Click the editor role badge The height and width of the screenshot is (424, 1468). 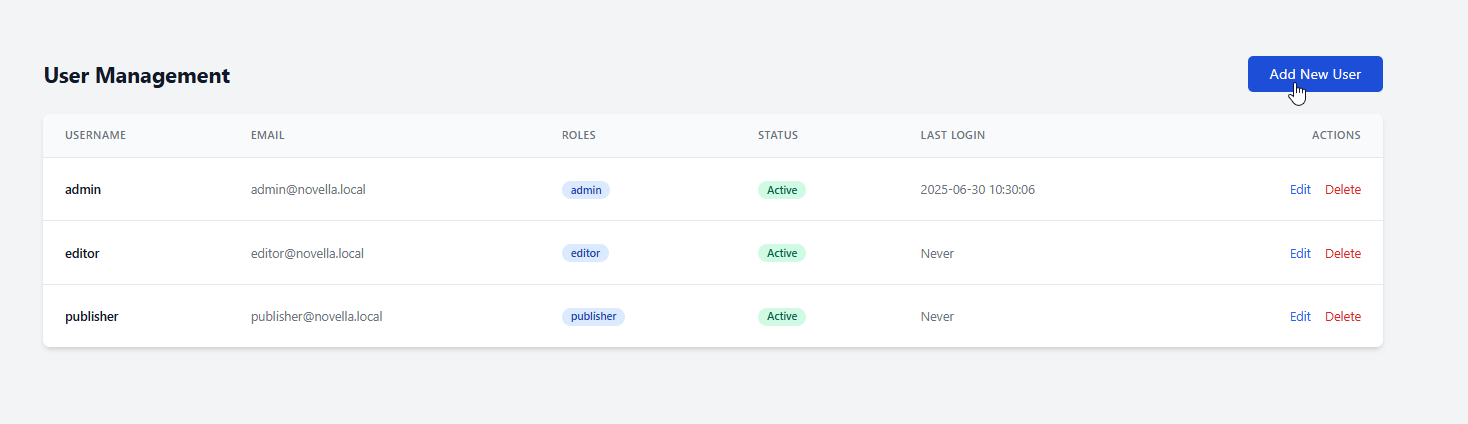pos(585,254)
